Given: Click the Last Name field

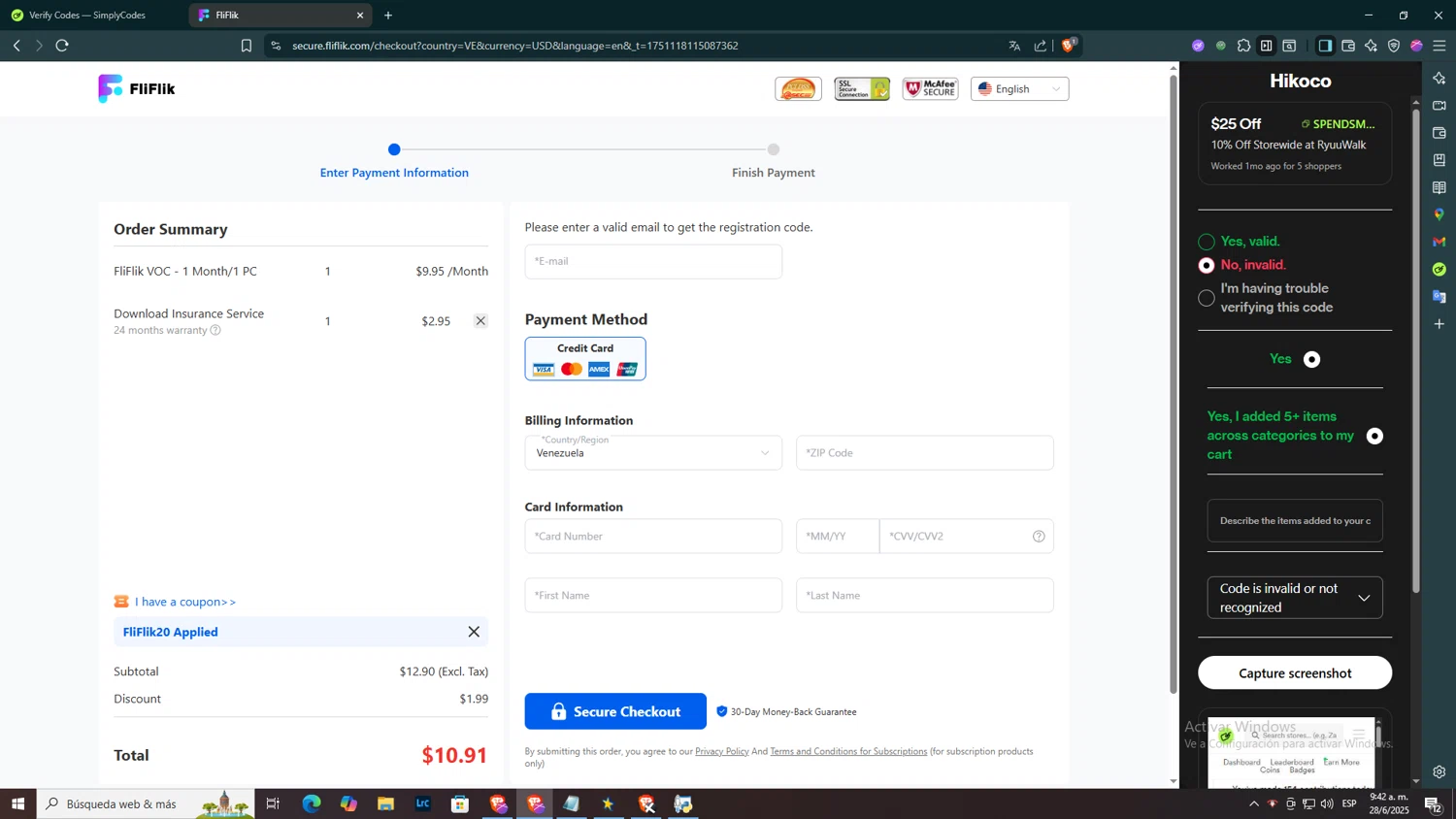Looking at the screenshot, I should click(925, 596).
